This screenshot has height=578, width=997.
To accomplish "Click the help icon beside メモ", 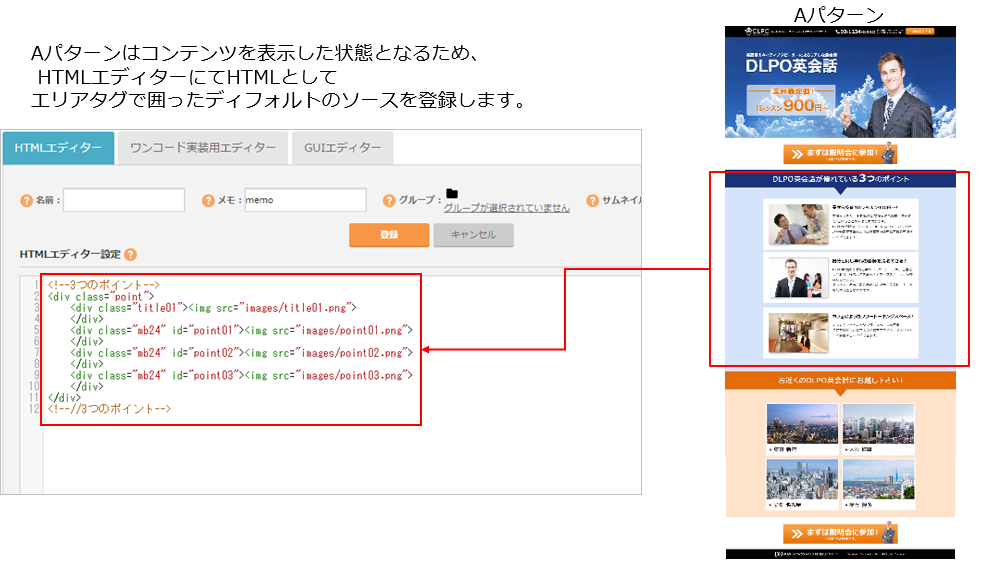I will (x=208, y=200).
